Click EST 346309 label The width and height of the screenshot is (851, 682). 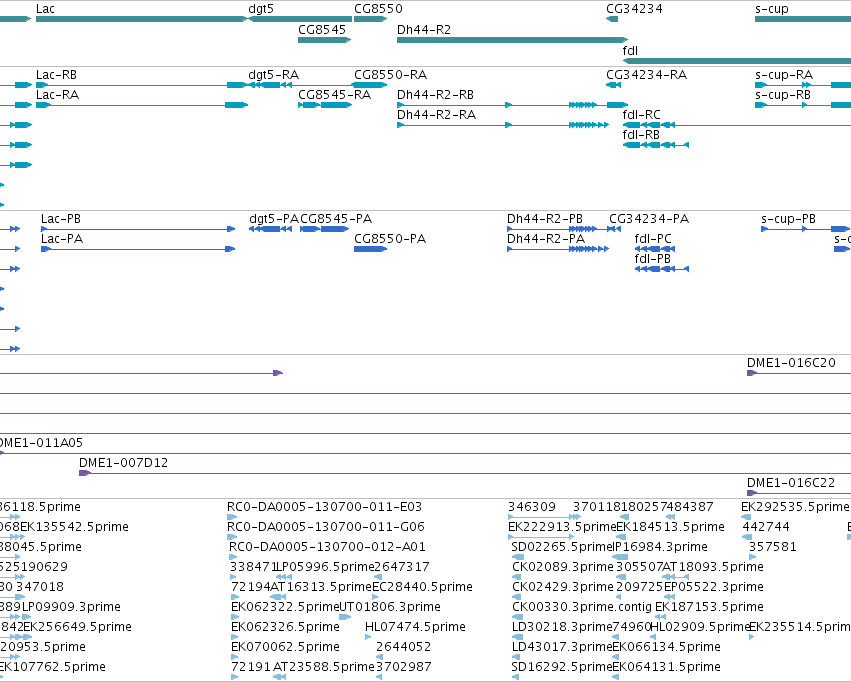[531, 507]
